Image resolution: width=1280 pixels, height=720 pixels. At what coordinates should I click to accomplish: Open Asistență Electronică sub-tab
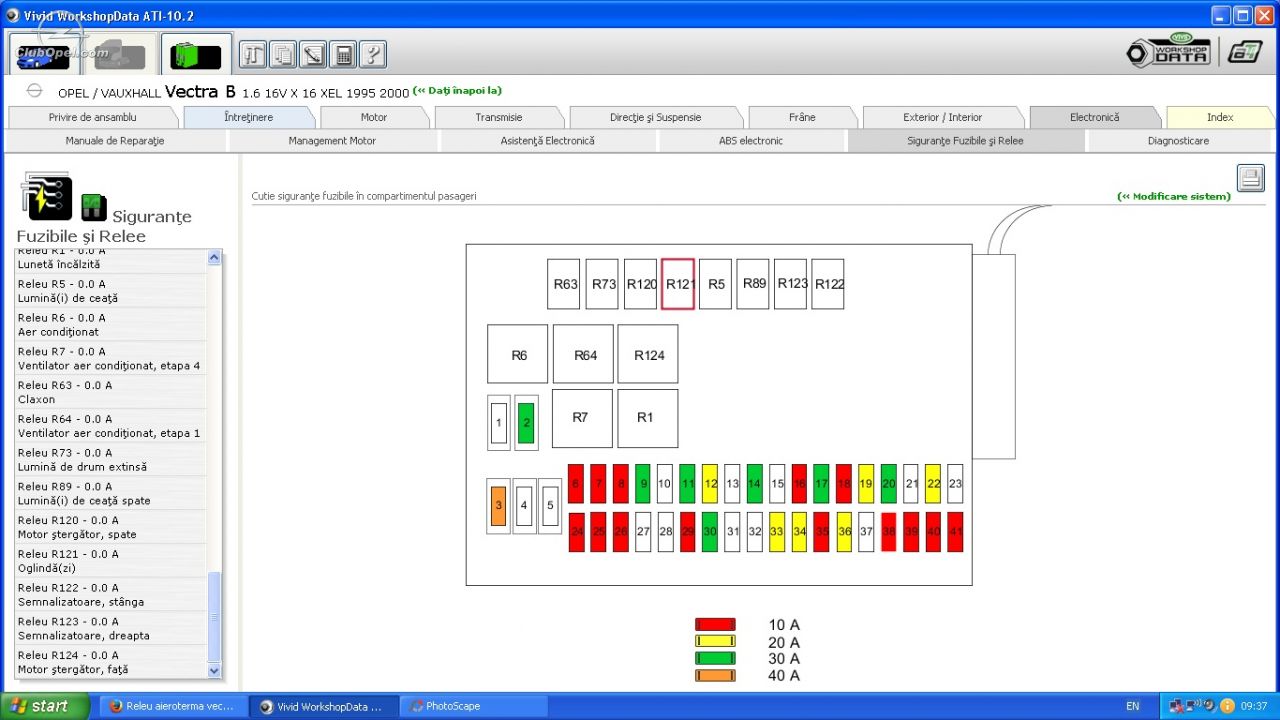(547, 141)
